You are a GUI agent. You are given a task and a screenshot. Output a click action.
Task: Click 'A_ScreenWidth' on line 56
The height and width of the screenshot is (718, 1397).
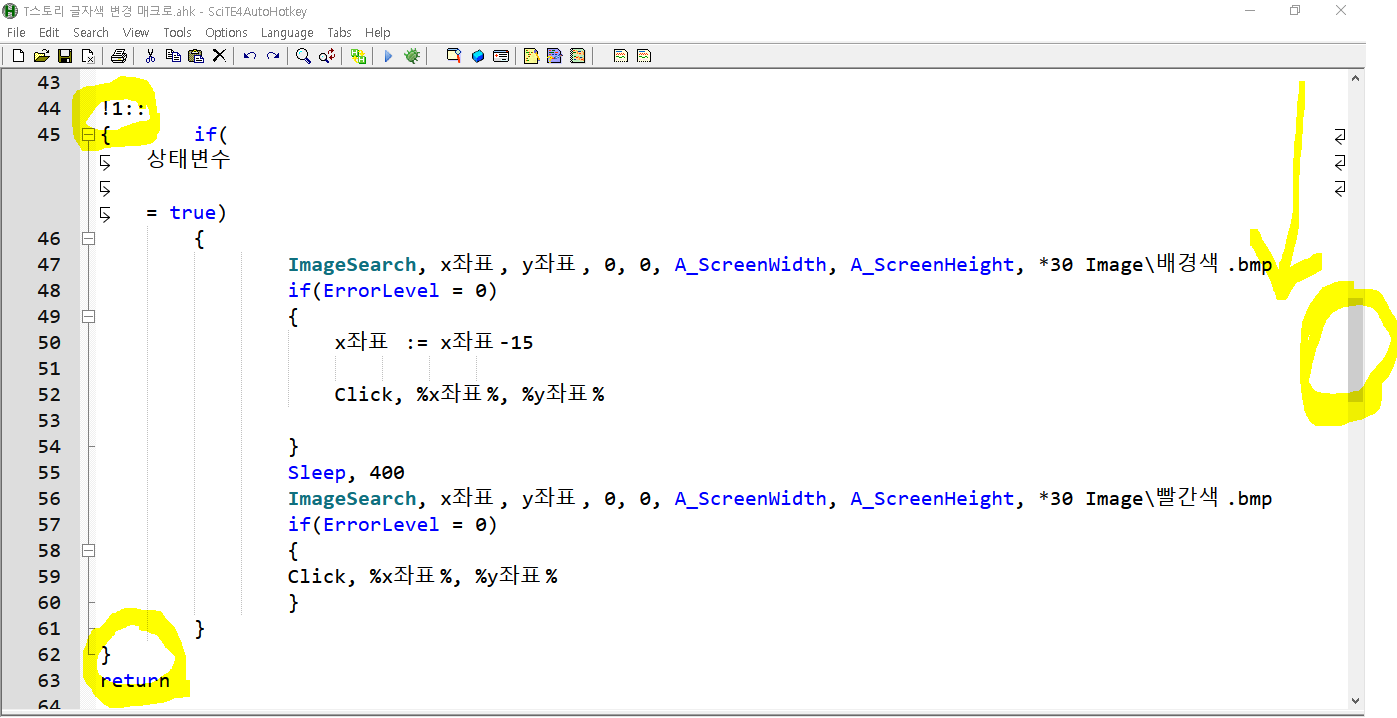[751, 498]
